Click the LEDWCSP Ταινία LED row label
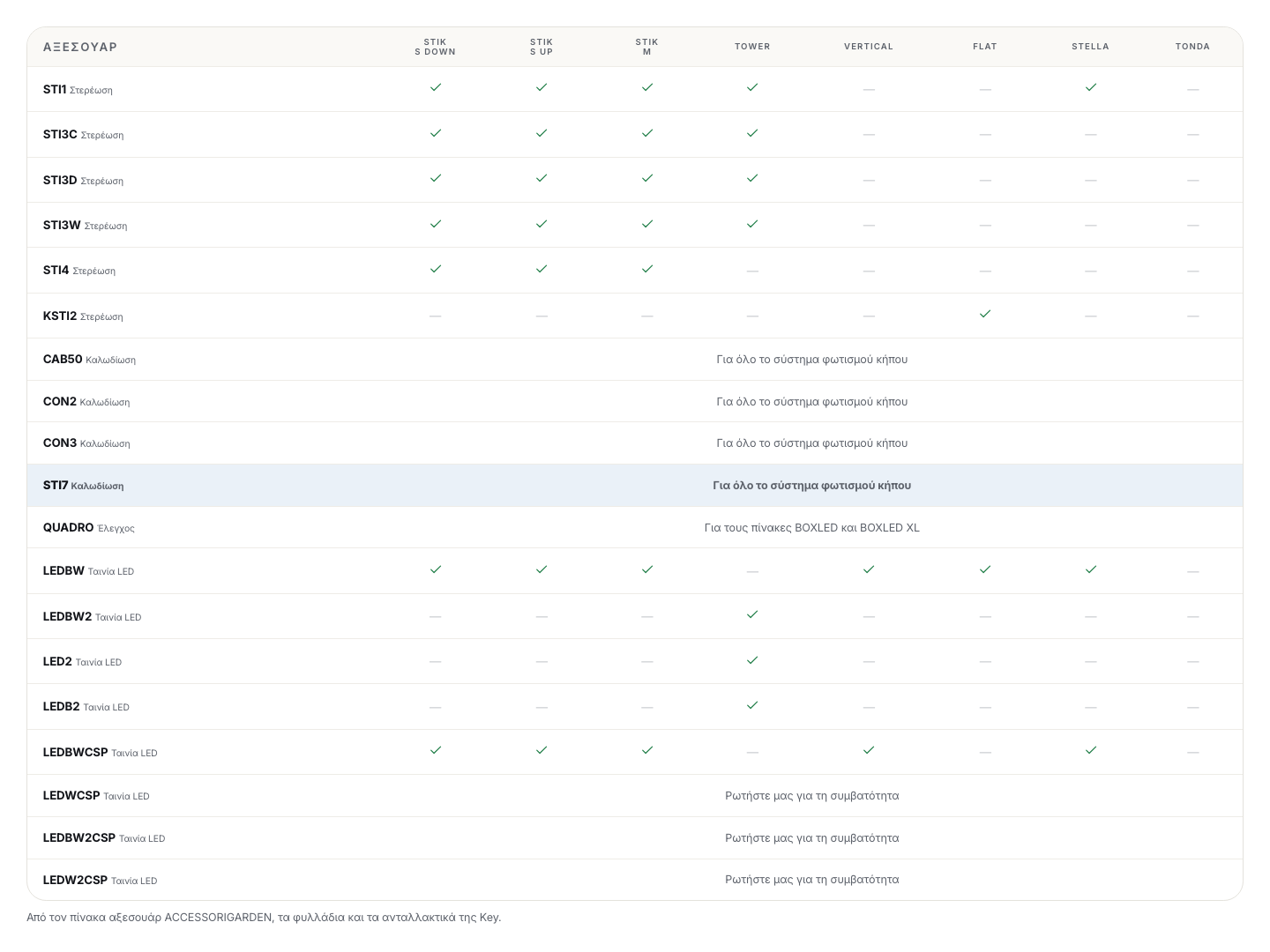Image resolution: width=1270 pixels, height=952 pixels. (96, 796)
